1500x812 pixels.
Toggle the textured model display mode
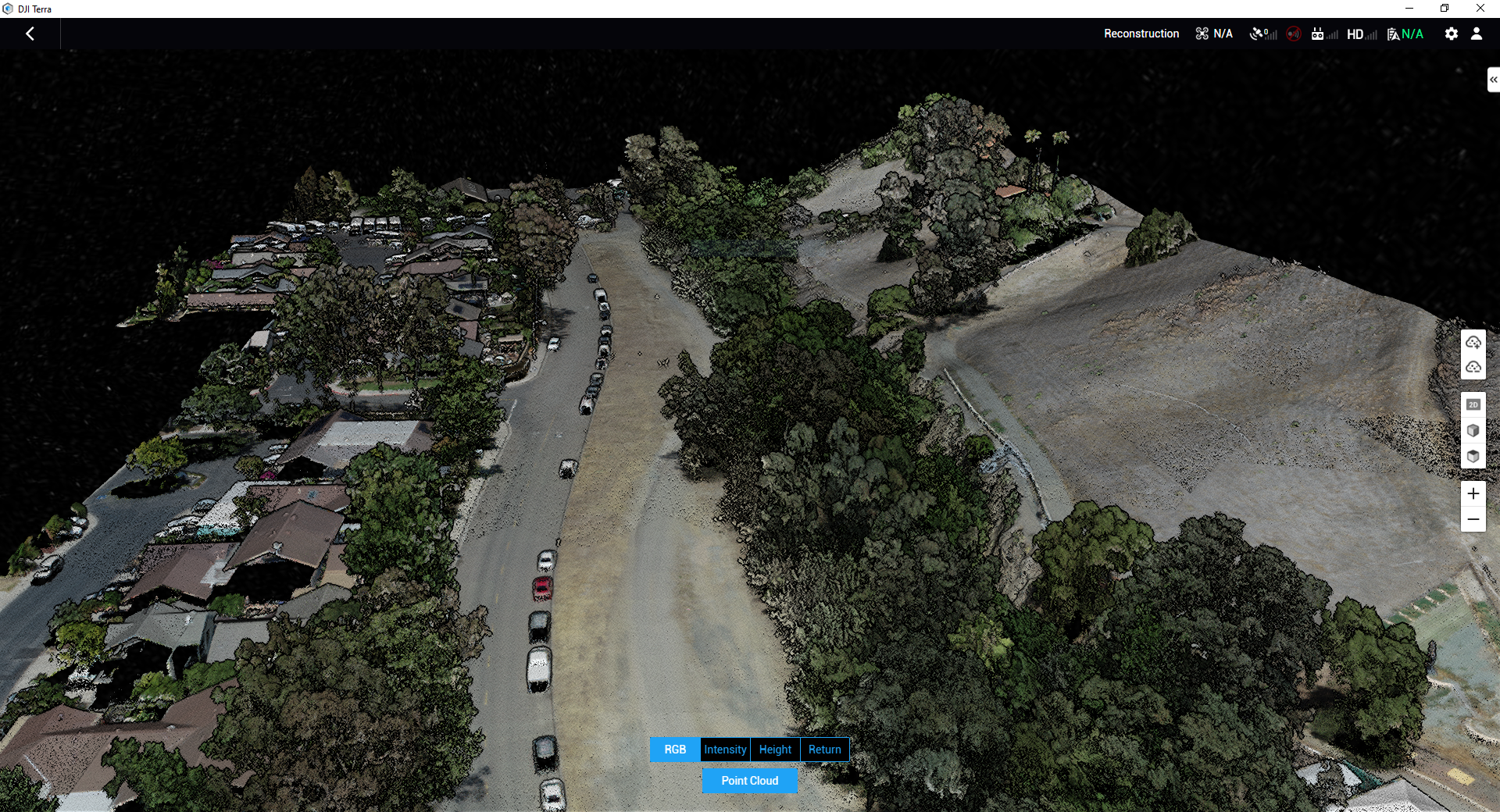(x=1474, y=456)
